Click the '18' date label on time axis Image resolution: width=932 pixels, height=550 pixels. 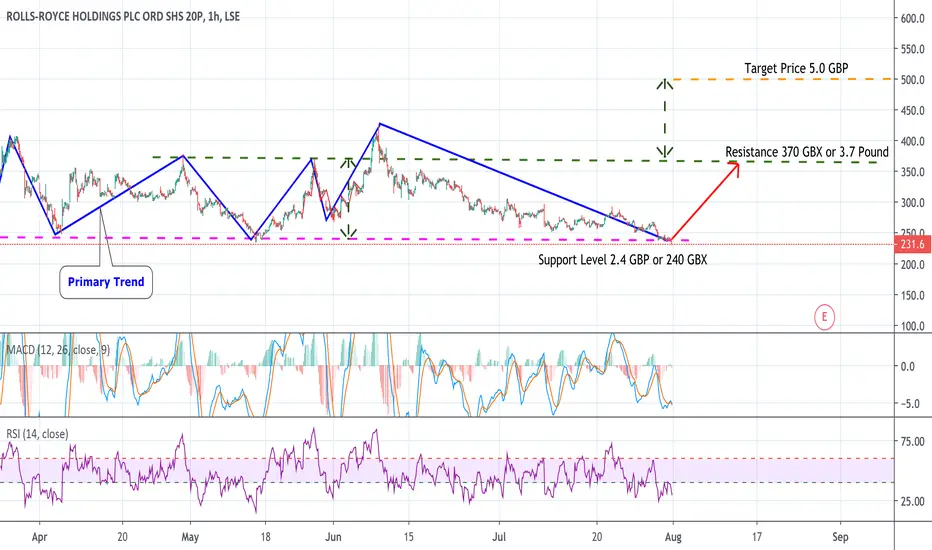point(265,538)
